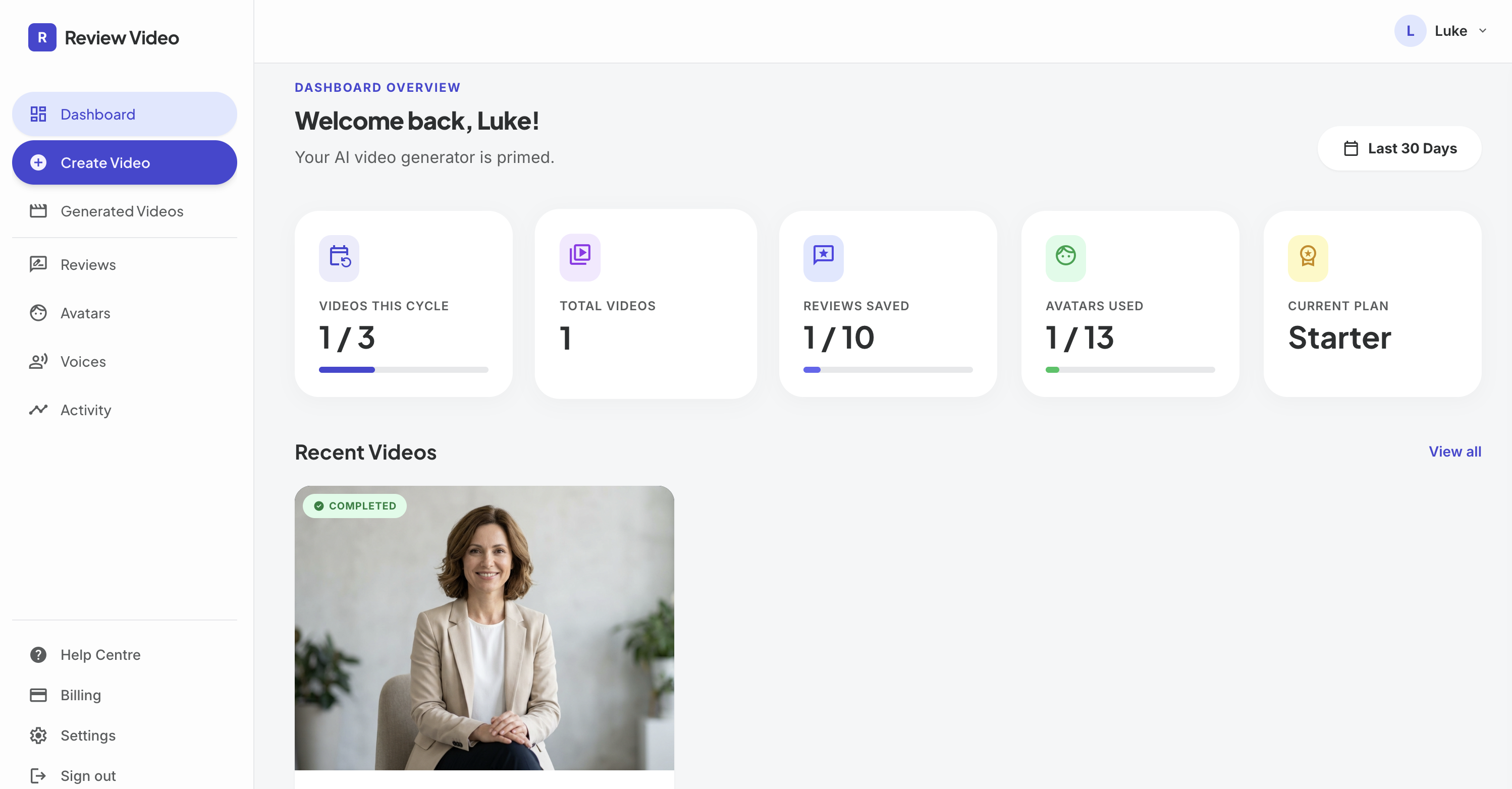The width and height of the screenshot is (1512, 789).
Task: Click the calendar icon beside Last 30 Days
Action: coord(1351,148)
